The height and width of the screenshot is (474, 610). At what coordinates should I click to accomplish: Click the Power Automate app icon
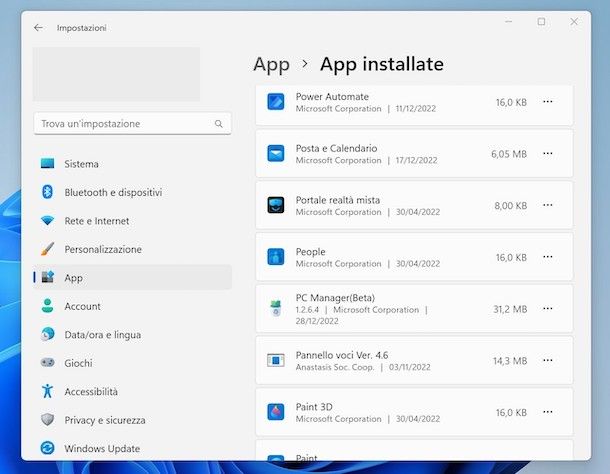coord(275,102)
